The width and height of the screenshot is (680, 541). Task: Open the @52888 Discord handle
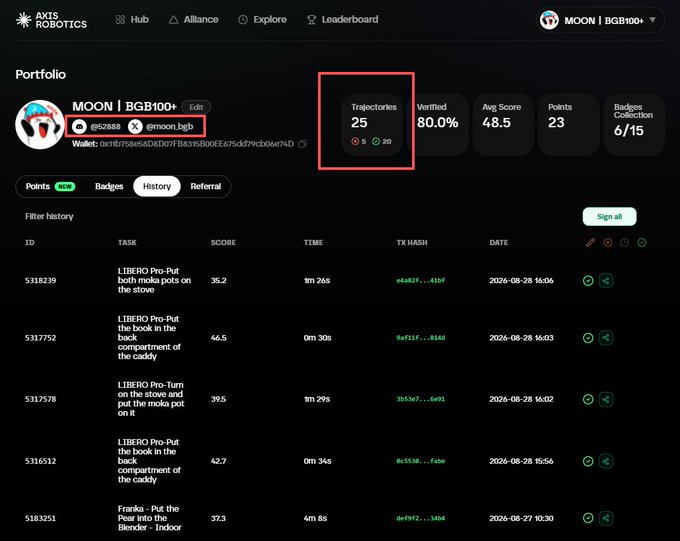[x=105, y=126]
